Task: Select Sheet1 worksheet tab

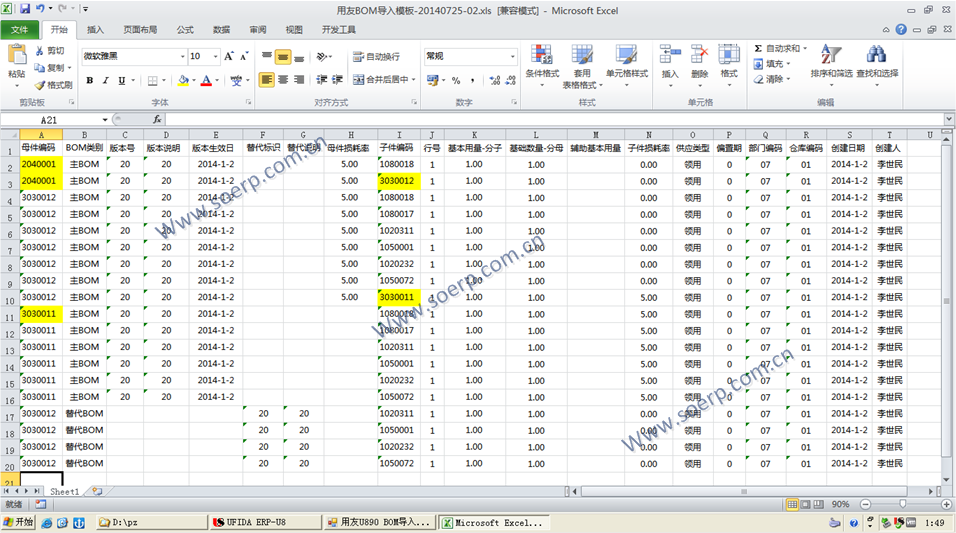Action: [x=64, y=492]
